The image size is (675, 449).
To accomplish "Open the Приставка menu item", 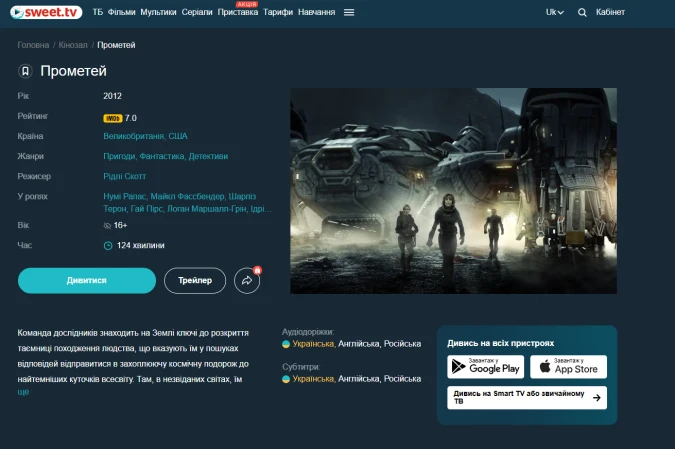I will point(238,12).
